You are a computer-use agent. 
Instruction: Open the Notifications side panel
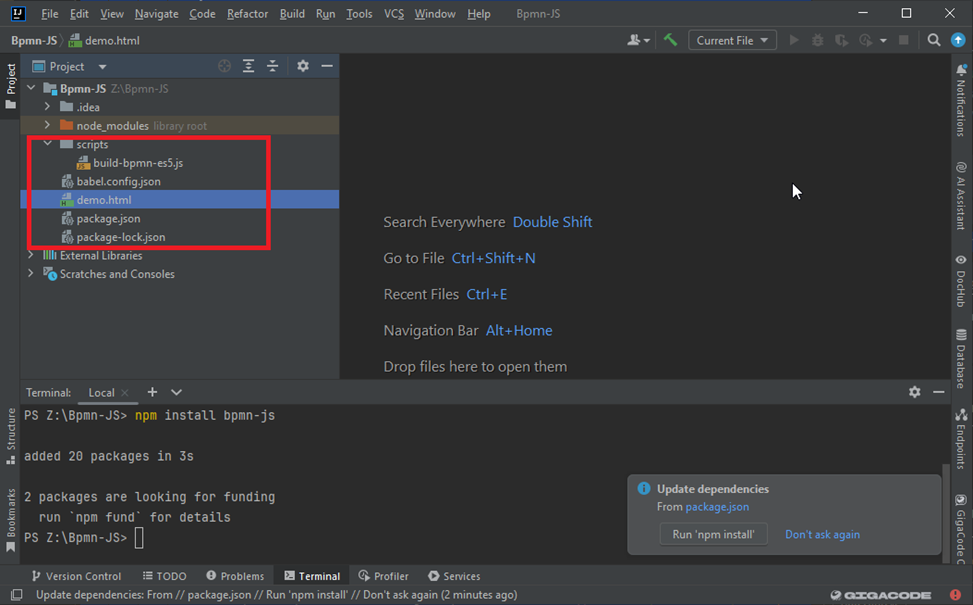pyautogui.click(x=961, y=99)
